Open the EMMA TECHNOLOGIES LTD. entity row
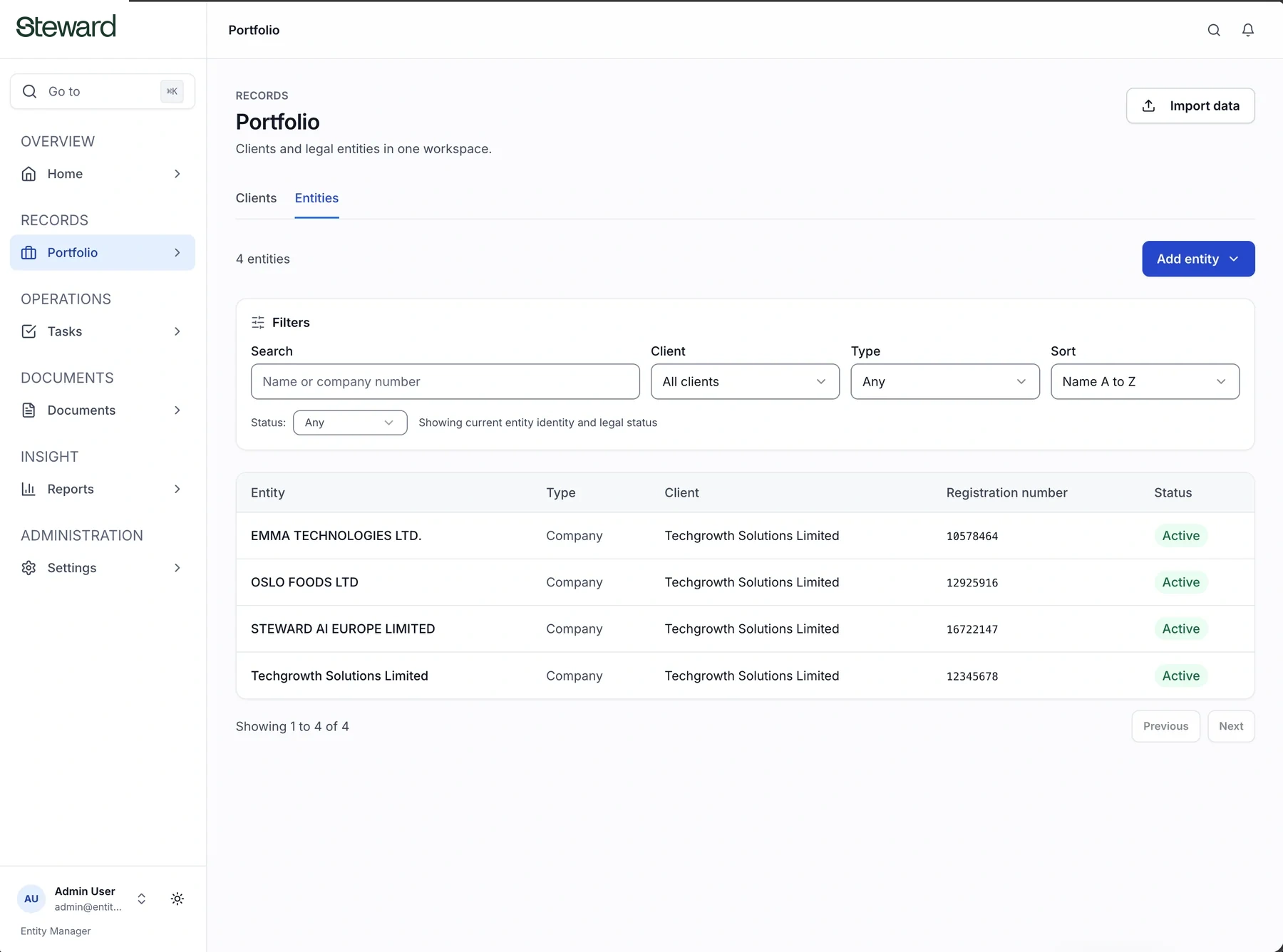This screenshot has width=1283, height=952. [x=745, y=536]
